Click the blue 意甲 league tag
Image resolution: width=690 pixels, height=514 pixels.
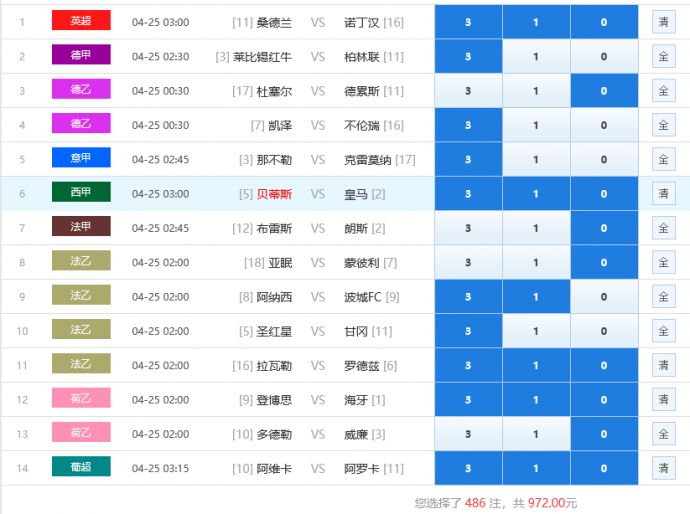(81, 158)
